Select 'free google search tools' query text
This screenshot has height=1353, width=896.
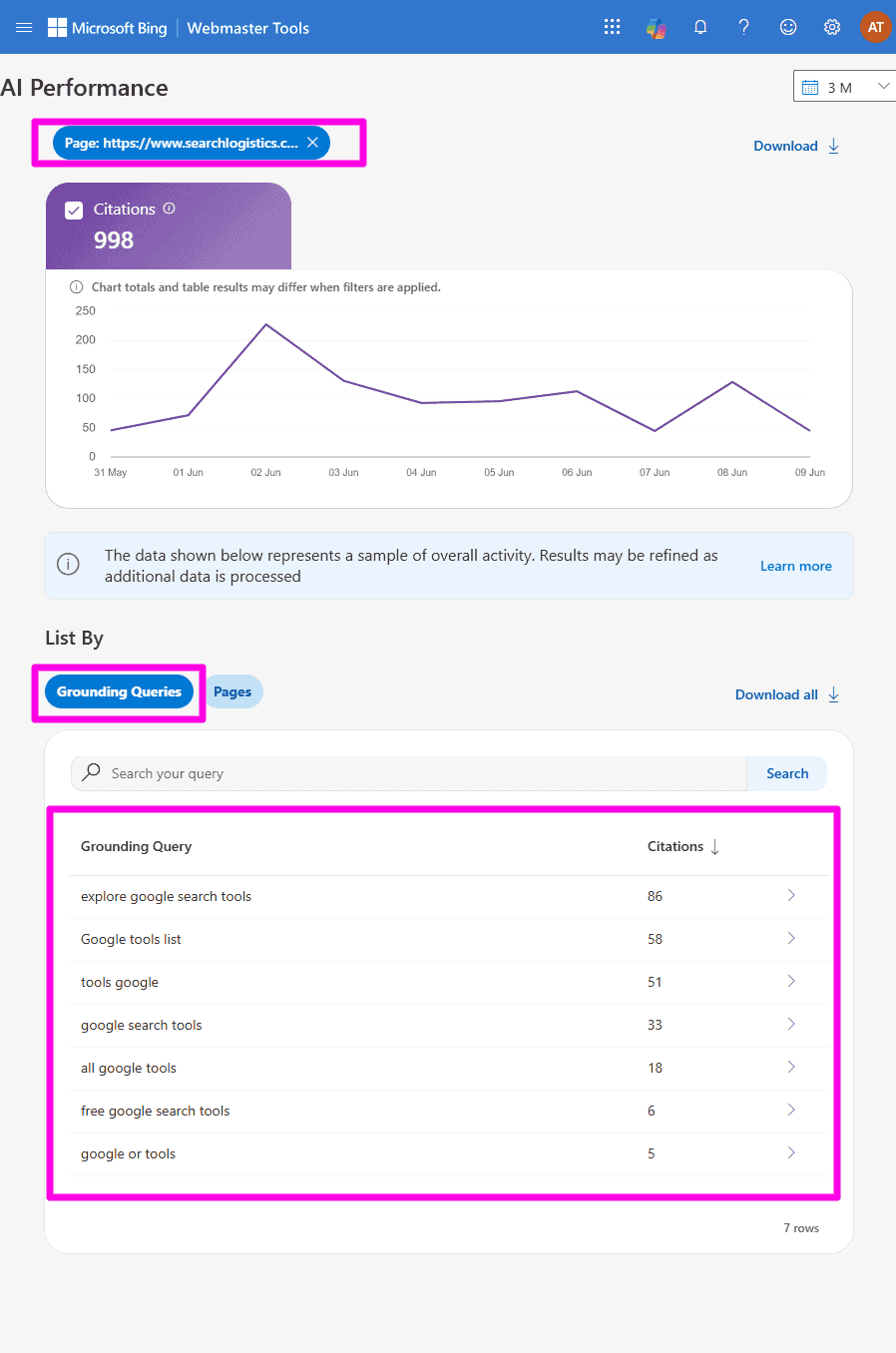pos(155,1111)
